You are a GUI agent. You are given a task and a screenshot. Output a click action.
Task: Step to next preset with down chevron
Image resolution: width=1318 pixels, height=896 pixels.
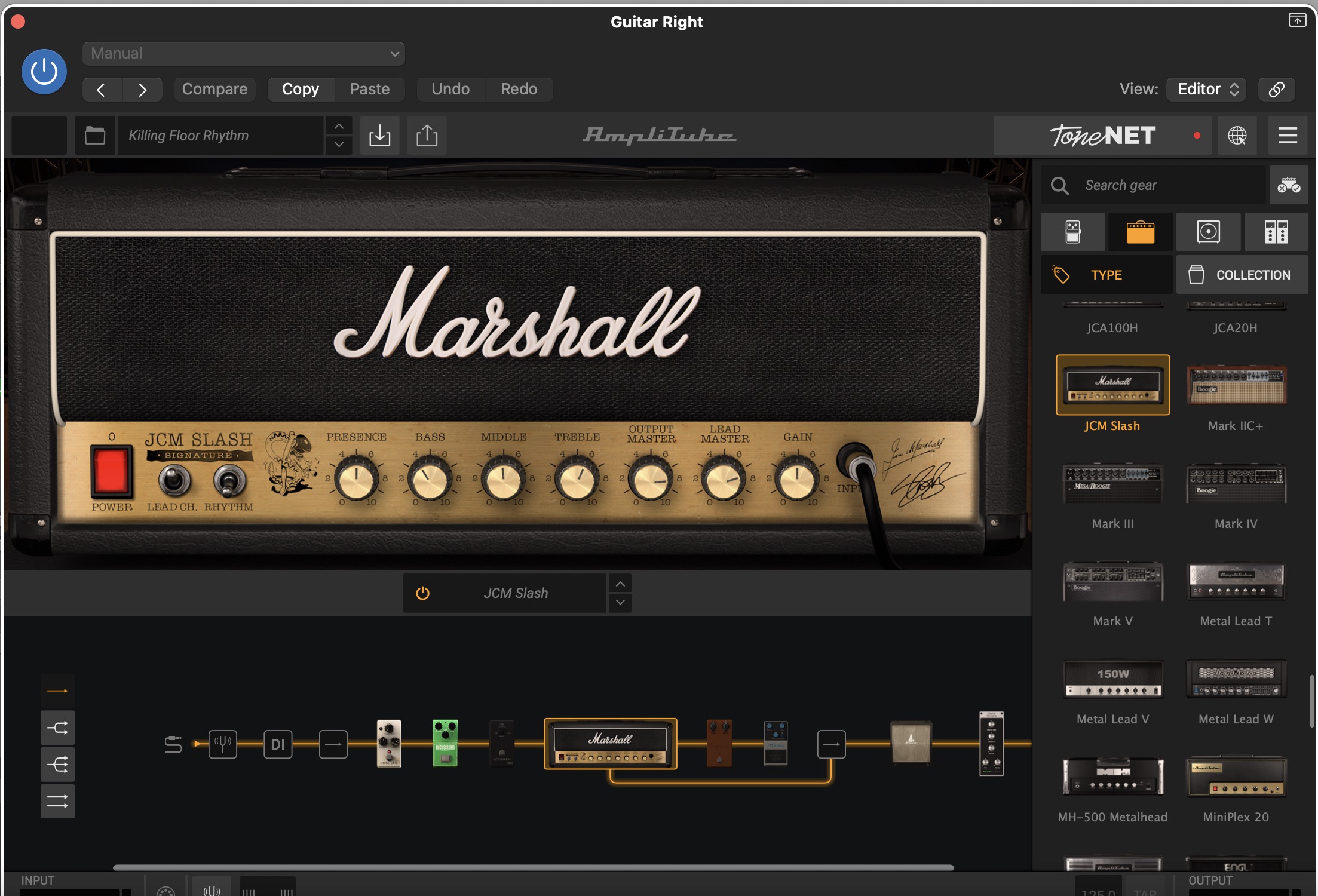pyautogui.click(x=339, y=145)
